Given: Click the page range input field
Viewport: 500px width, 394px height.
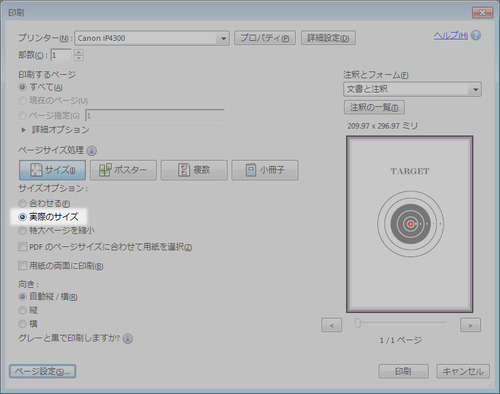Looking at the screenshot, I should 155,116.
